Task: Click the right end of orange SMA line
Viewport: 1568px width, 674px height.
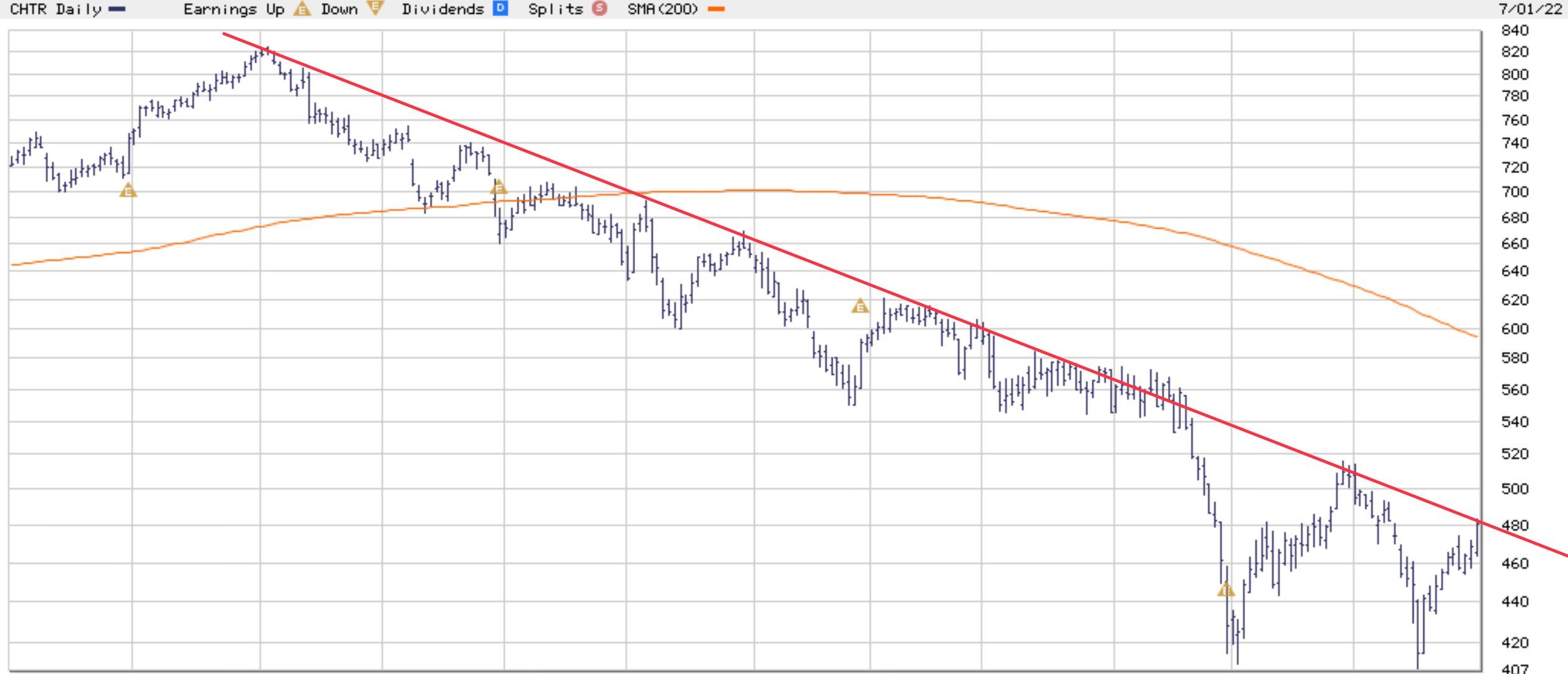Action: point(1475,336)
